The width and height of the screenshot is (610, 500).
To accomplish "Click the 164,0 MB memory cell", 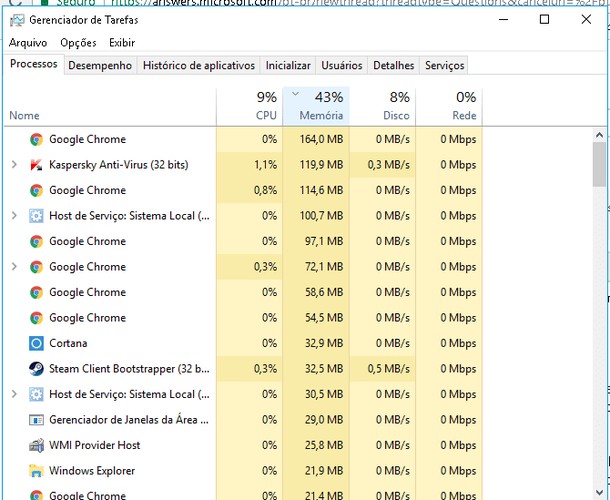I will tap(316, 139).
